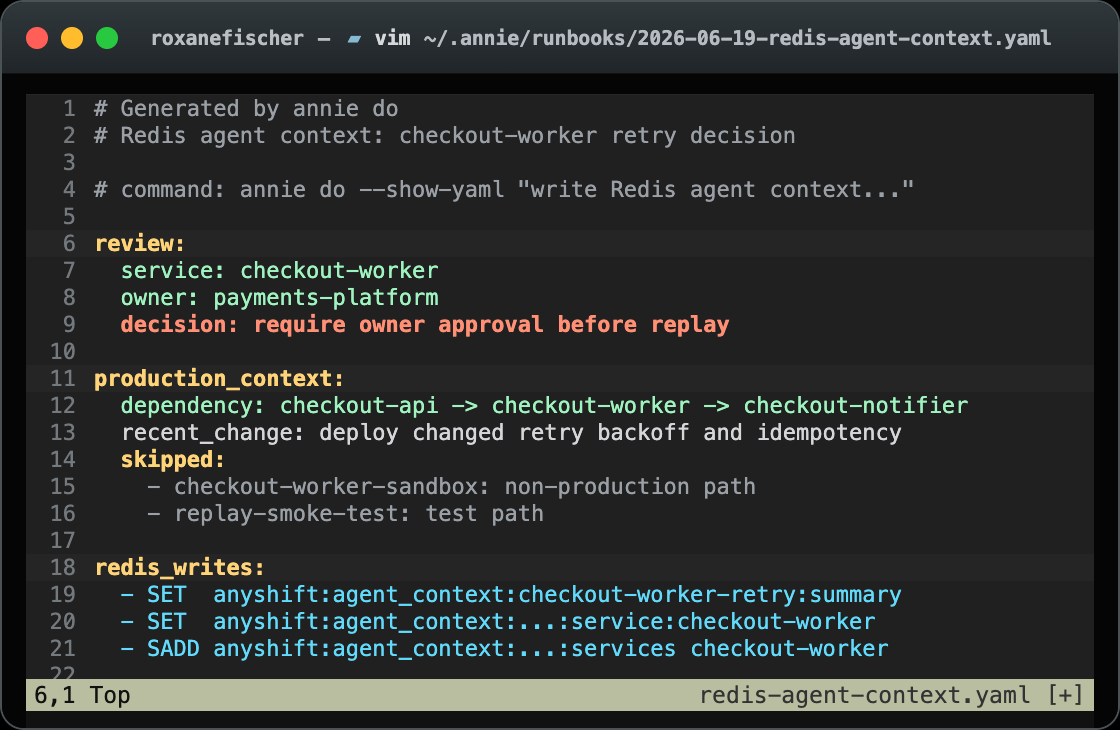Click the 'recent_change: deploy changed retry backoff' line

tap(511, 433)
